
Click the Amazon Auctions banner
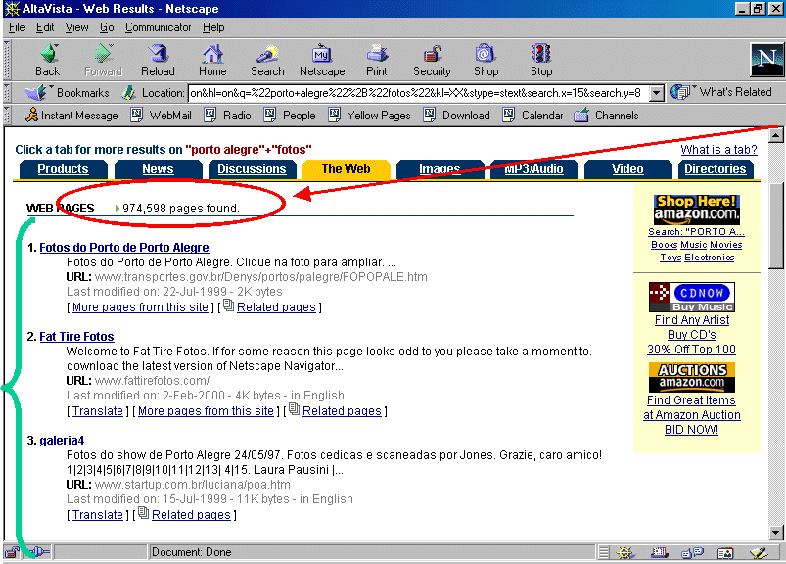pos(692,377)
